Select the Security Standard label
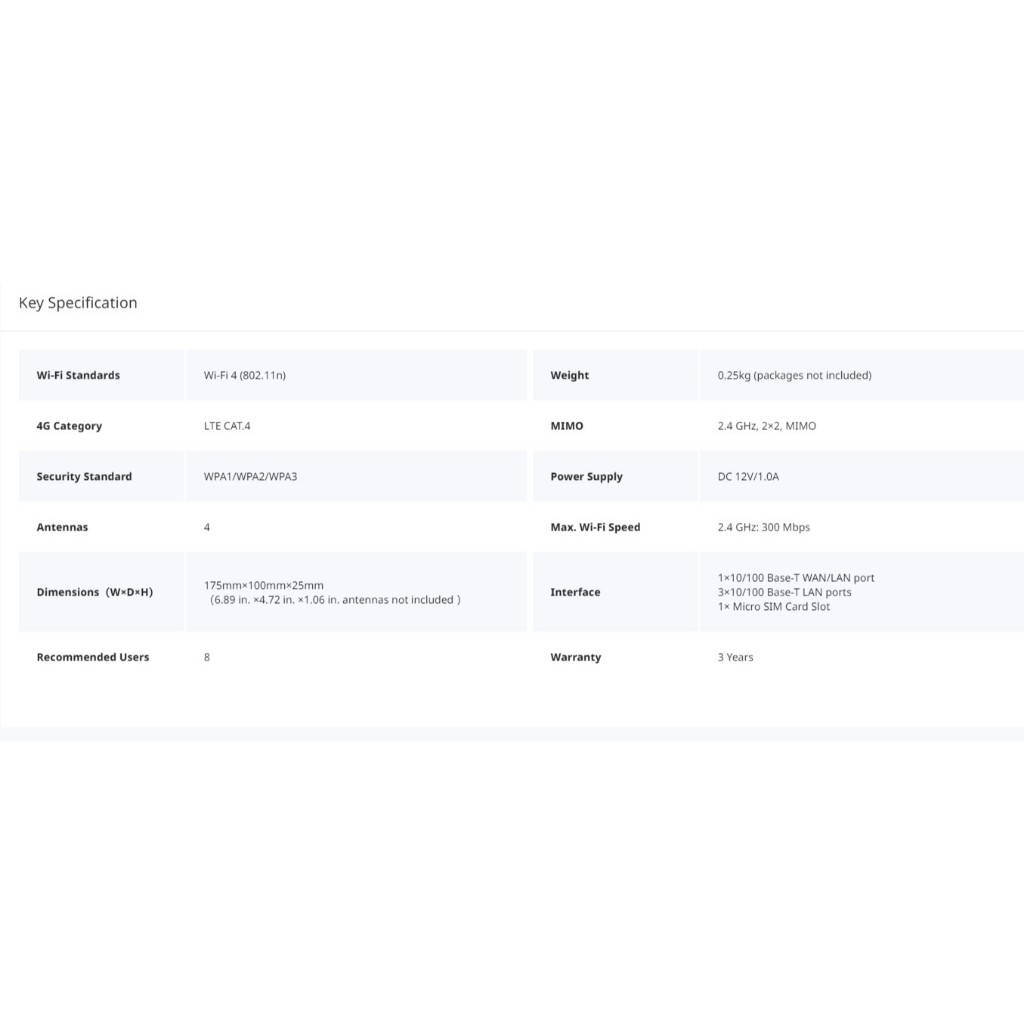Screen dimensions: 1024x1024 pyautogui.click(x=84, y=477)
